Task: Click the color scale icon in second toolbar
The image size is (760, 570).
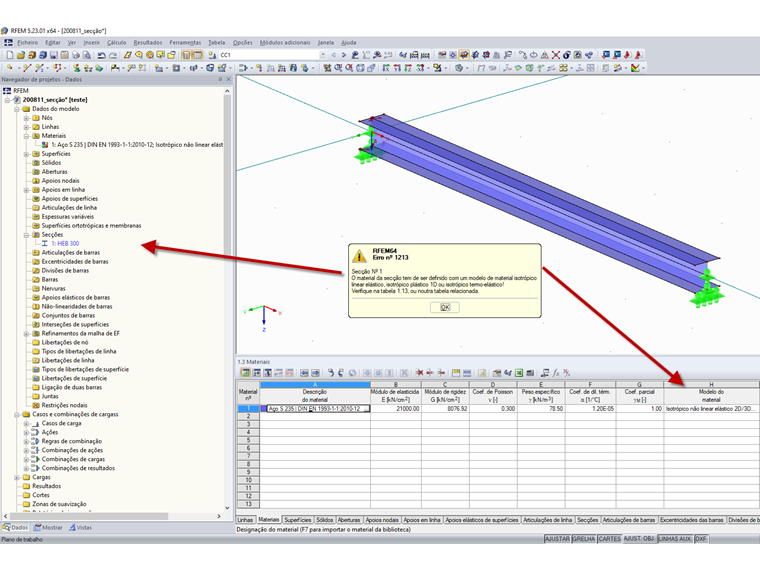Action: pyautogui.click(x=635, y=68)
